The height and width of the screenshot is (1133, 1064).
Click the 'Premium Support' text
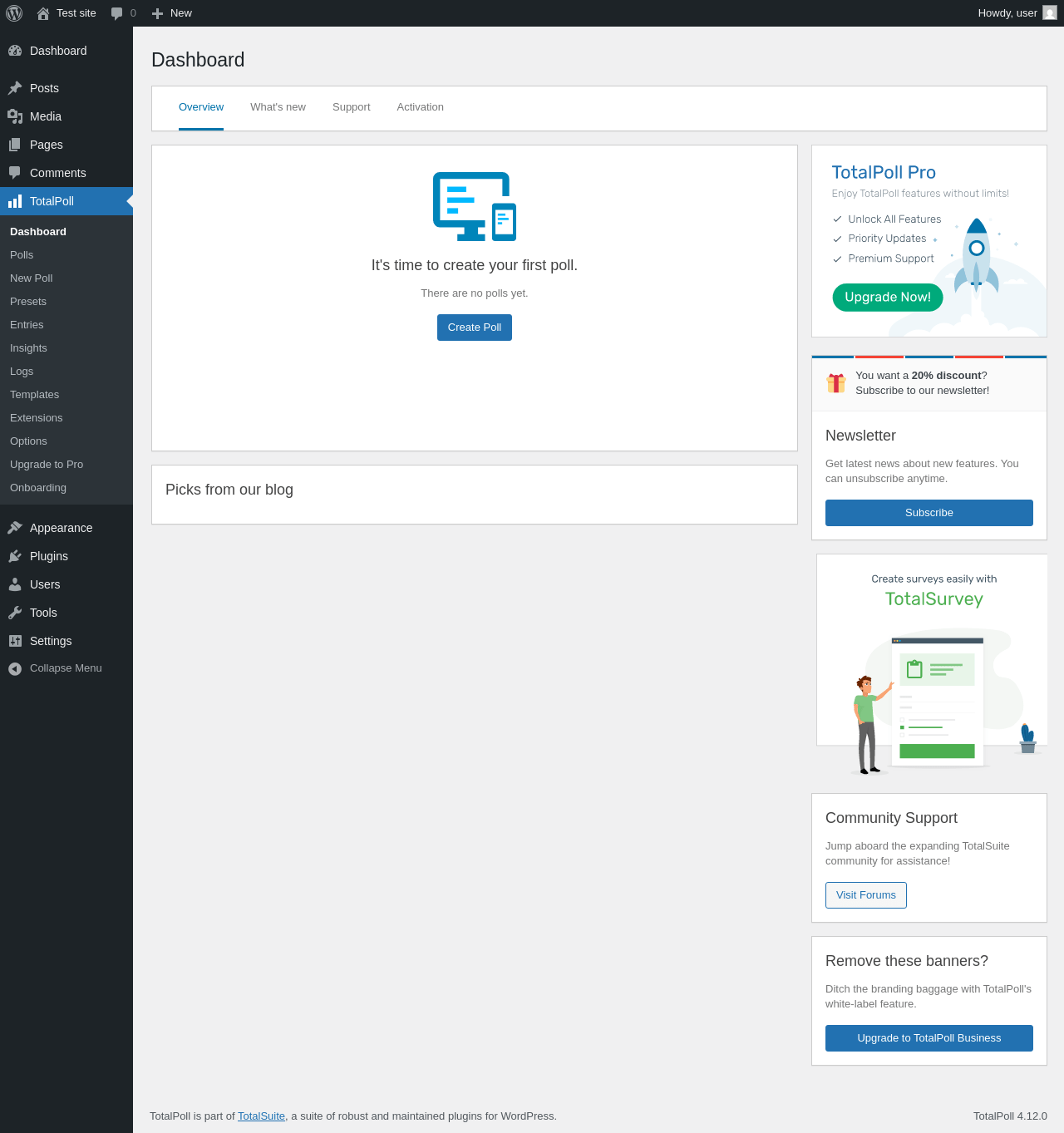891,259
